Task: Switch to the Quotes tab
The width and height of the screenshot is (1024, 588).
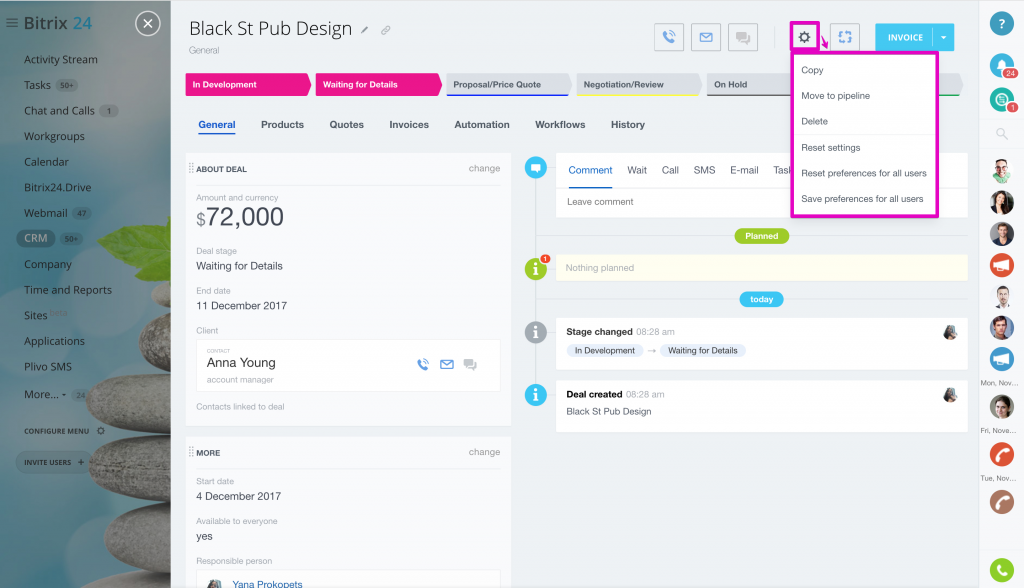Action: 346,124
